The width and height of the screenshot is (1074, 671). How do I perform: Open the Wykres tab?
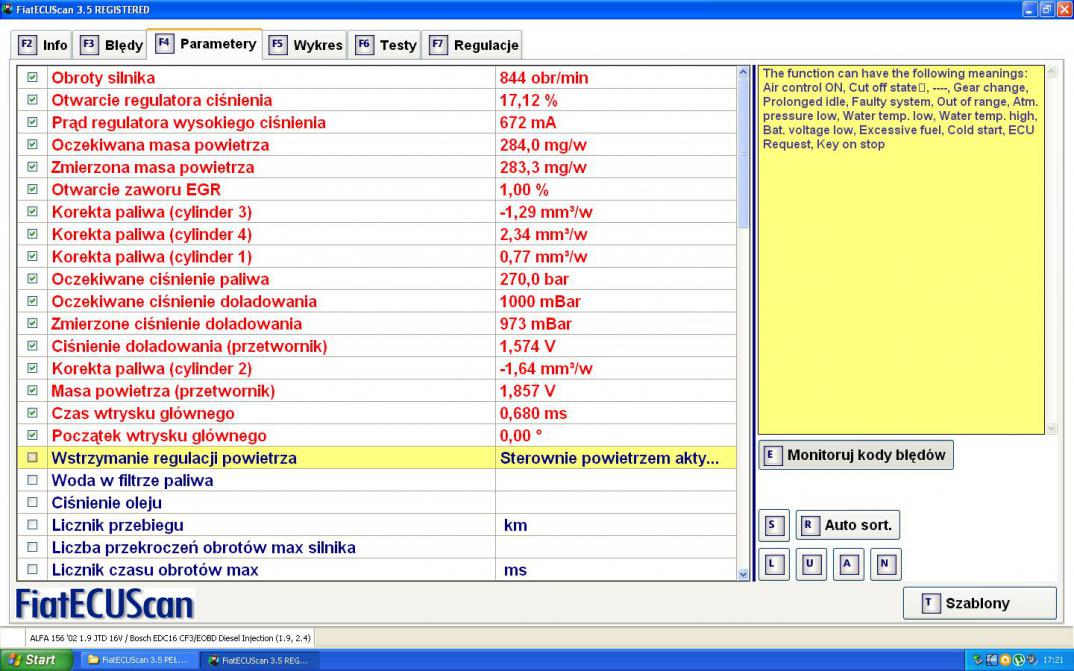point(305,45)
